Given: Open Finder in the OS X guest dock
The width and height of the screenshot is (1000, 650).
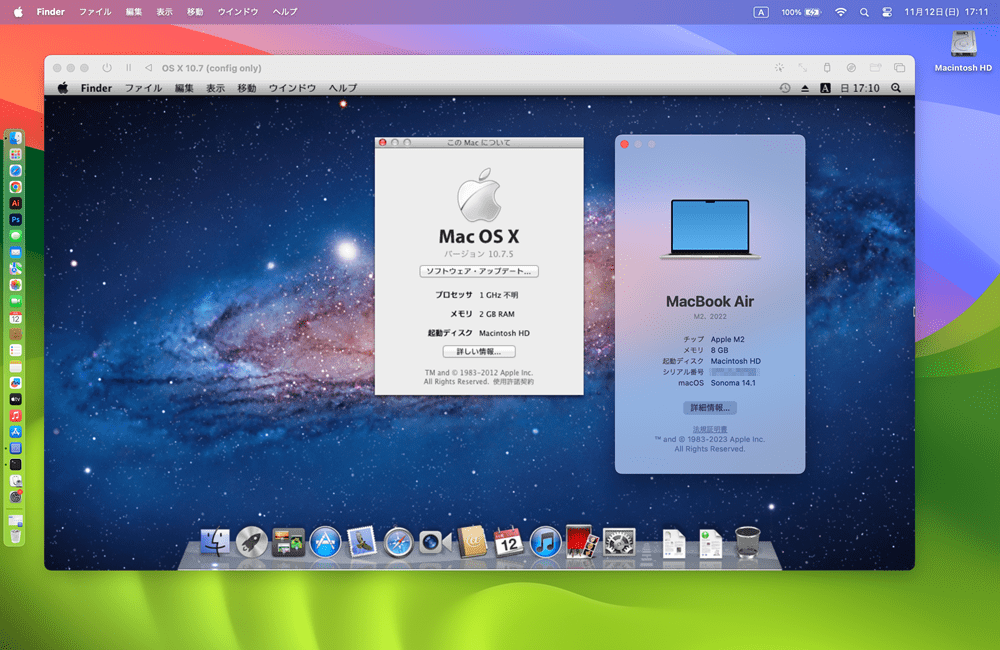Looking at the screenshot, I should (215, 543).
